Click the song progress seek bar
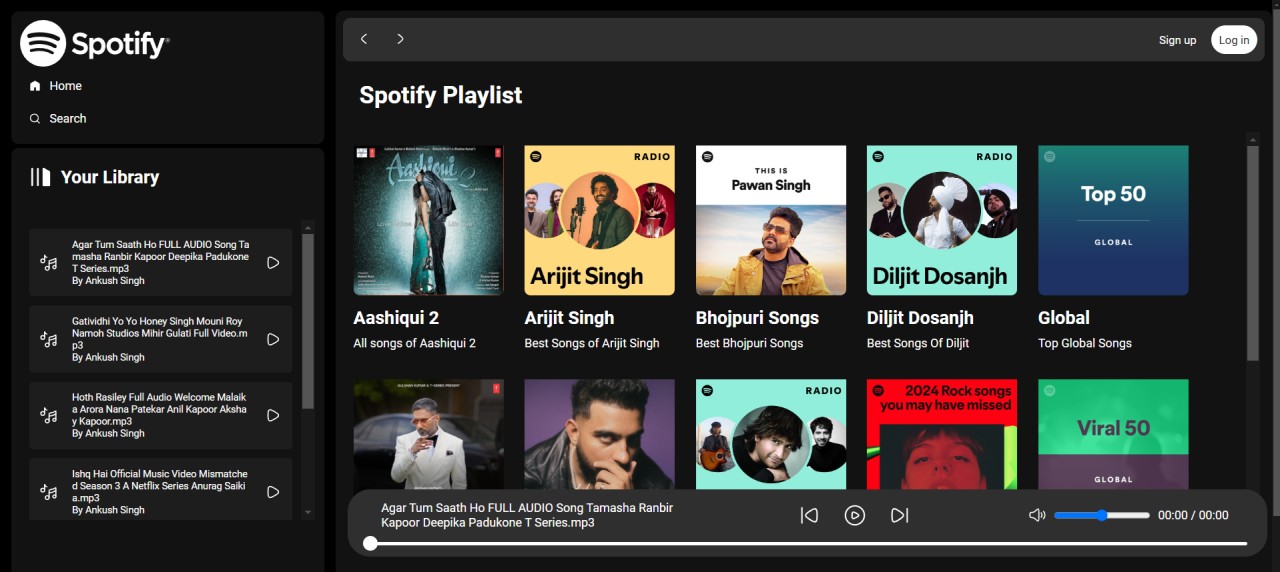This screenshot has width=1280, height=572. (x=808, y=544)
